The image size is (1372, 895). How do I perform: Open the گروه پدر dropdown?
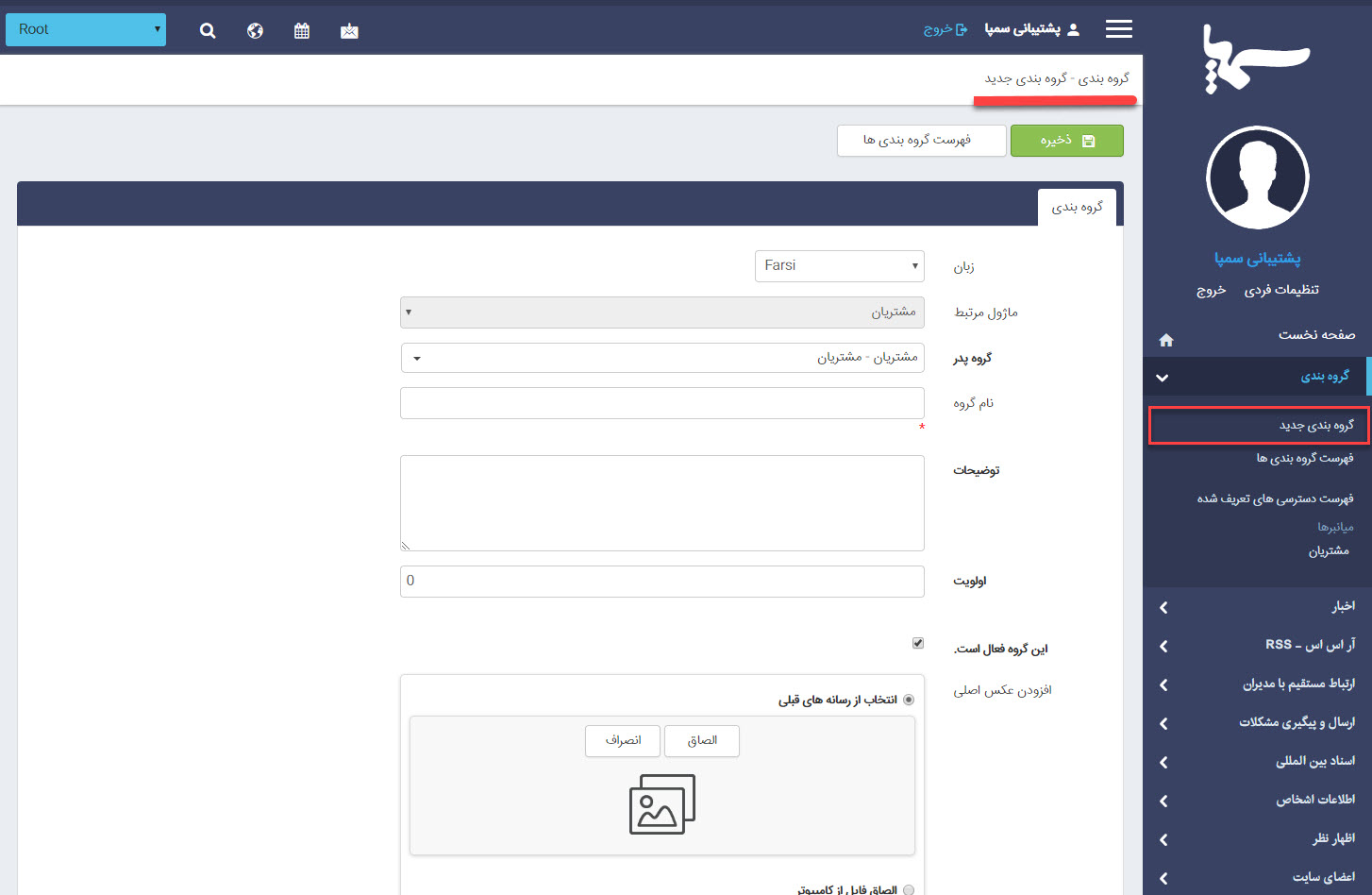coord(661,357)
